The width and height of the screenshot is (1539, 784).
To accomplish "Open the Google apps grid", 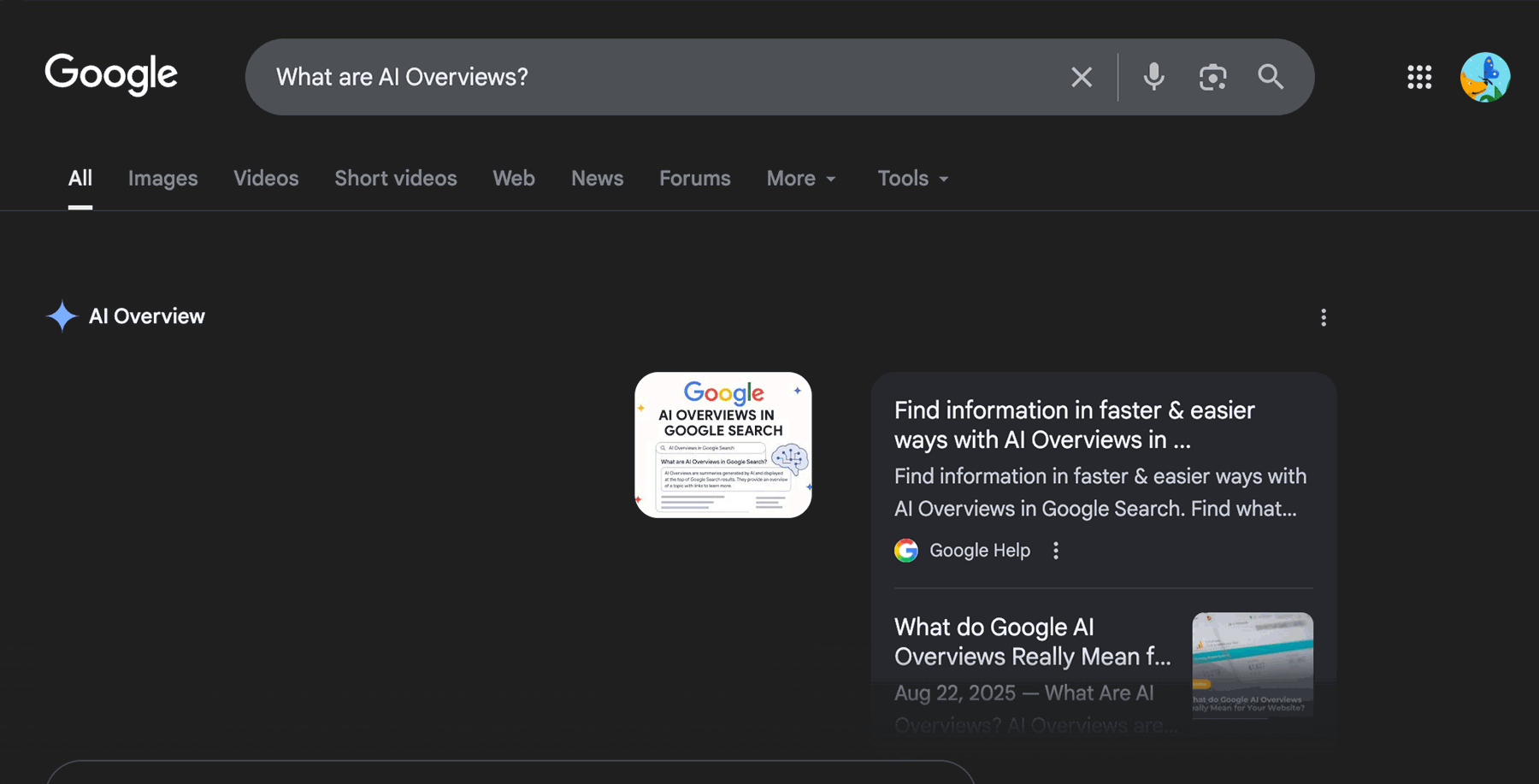I will (1419, 77).
